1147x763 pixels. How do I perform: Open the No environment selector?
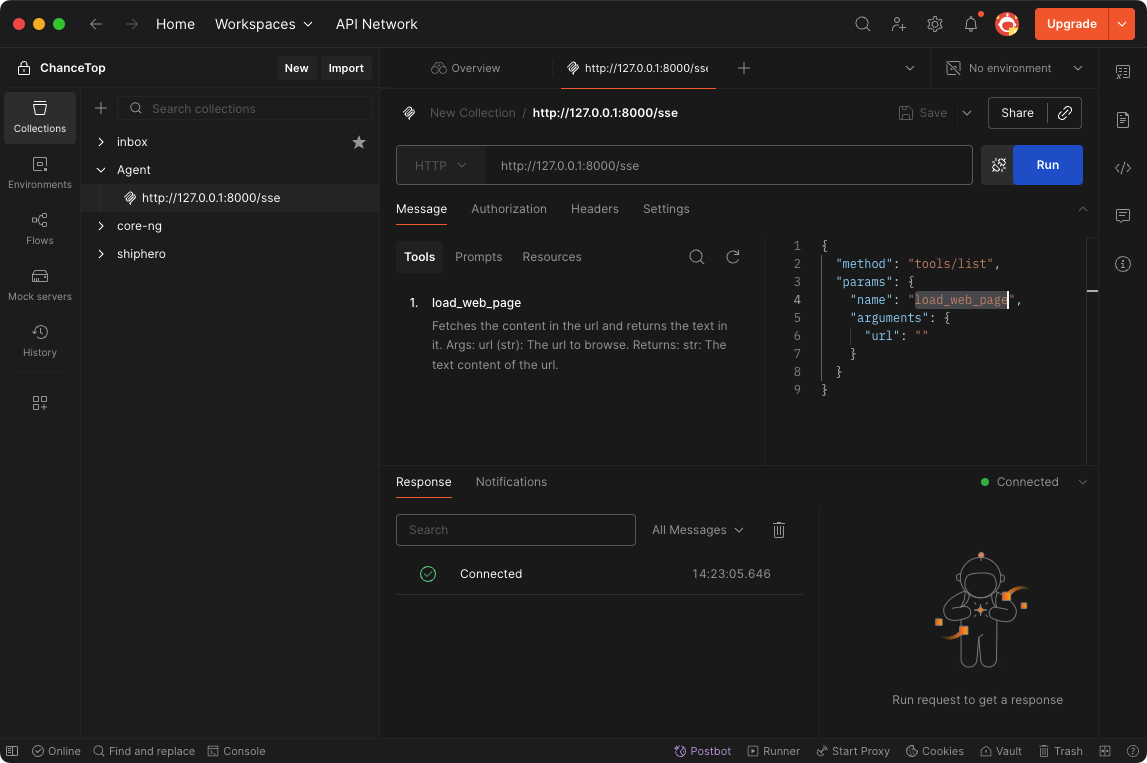pos(1014,68)
